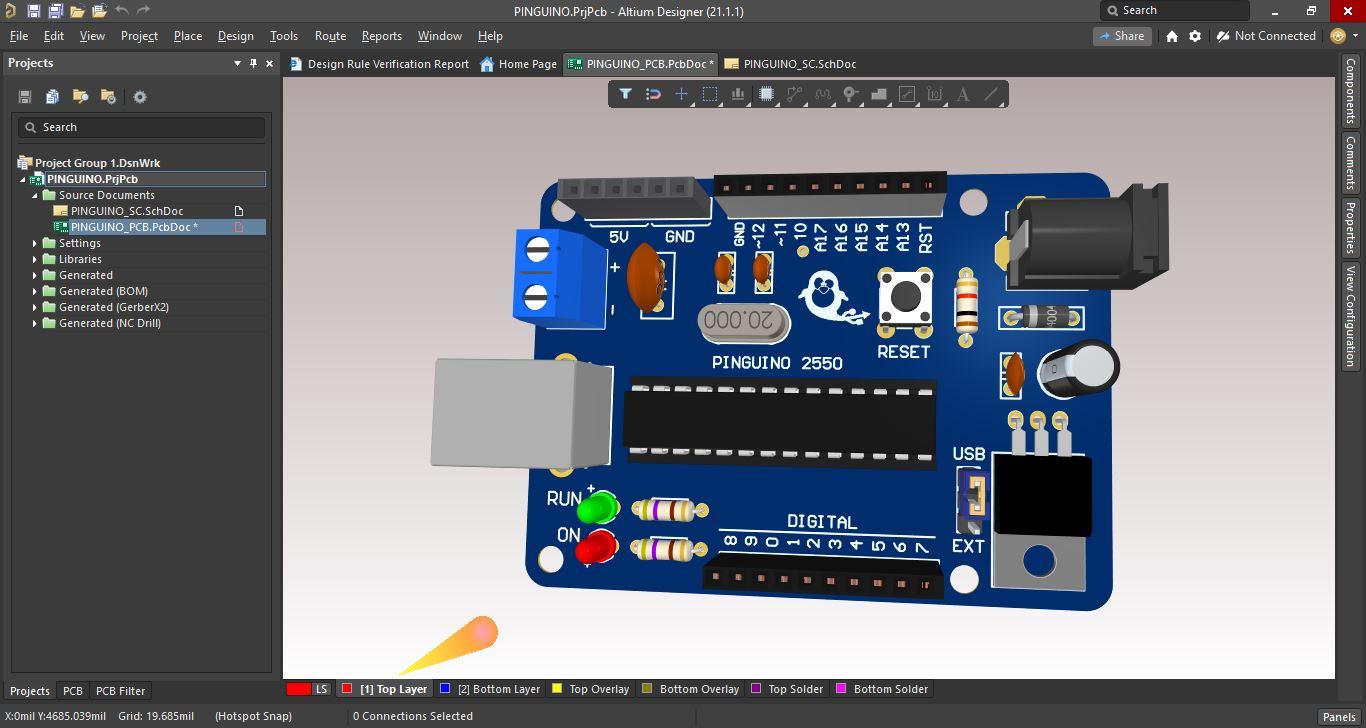Open the Preferences gear icon in the top right
Image resolution: width=1366 pixels, height=728 pixels.
tap(1195, 36)
